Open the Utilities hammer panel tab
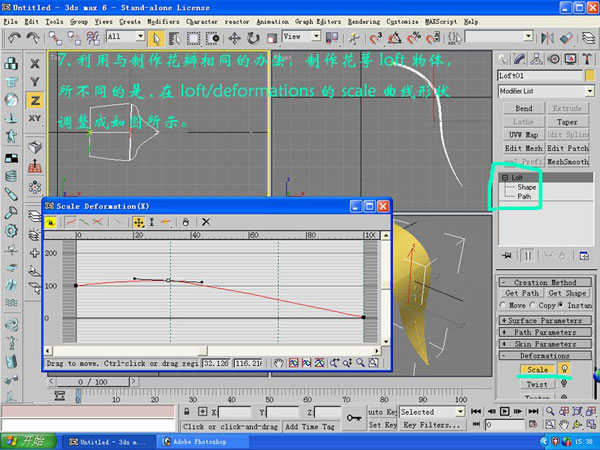 (x=587, y=59)
